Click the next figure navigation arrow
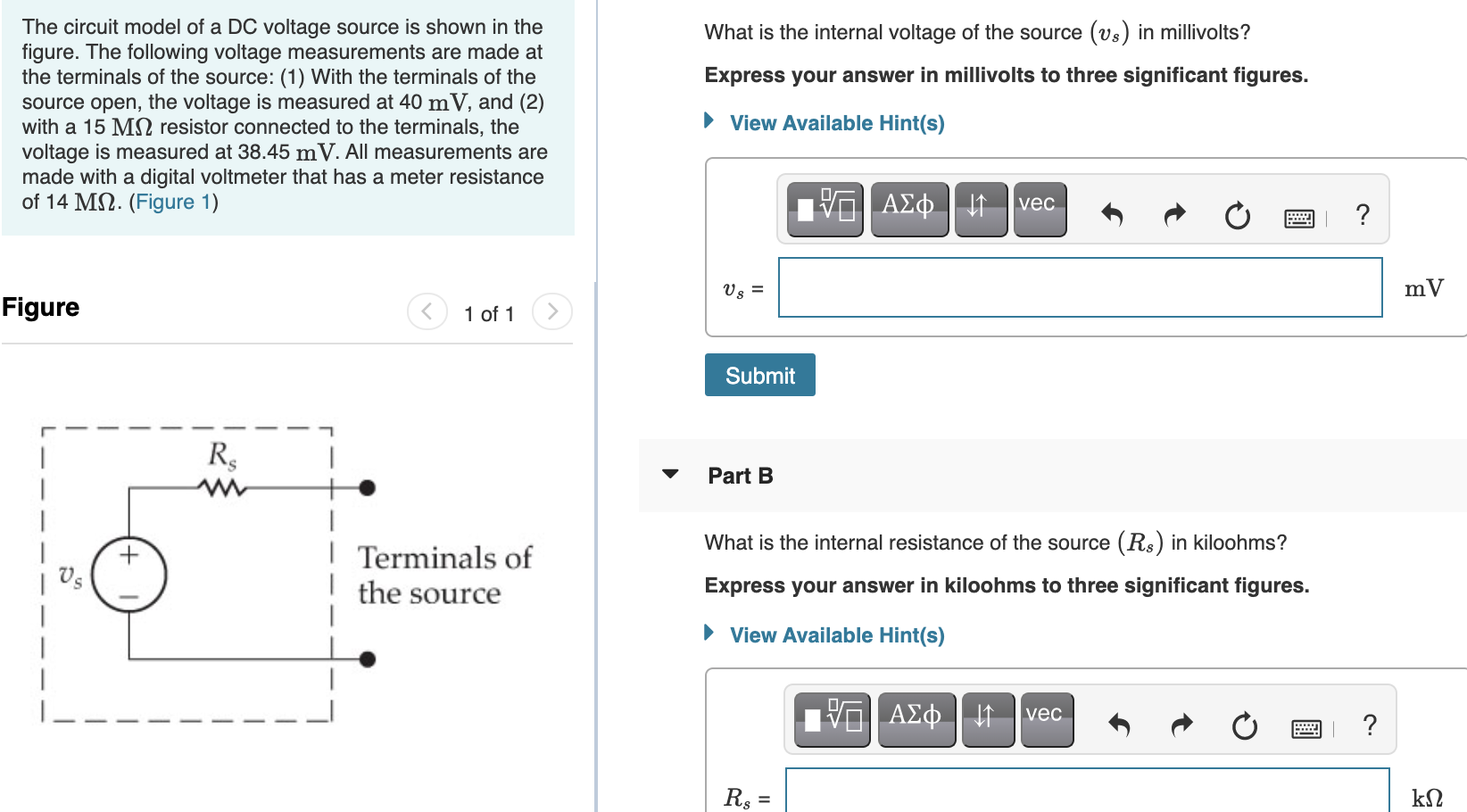The height and width of the screenshot is (812, 1467). (x=552, y=311)
